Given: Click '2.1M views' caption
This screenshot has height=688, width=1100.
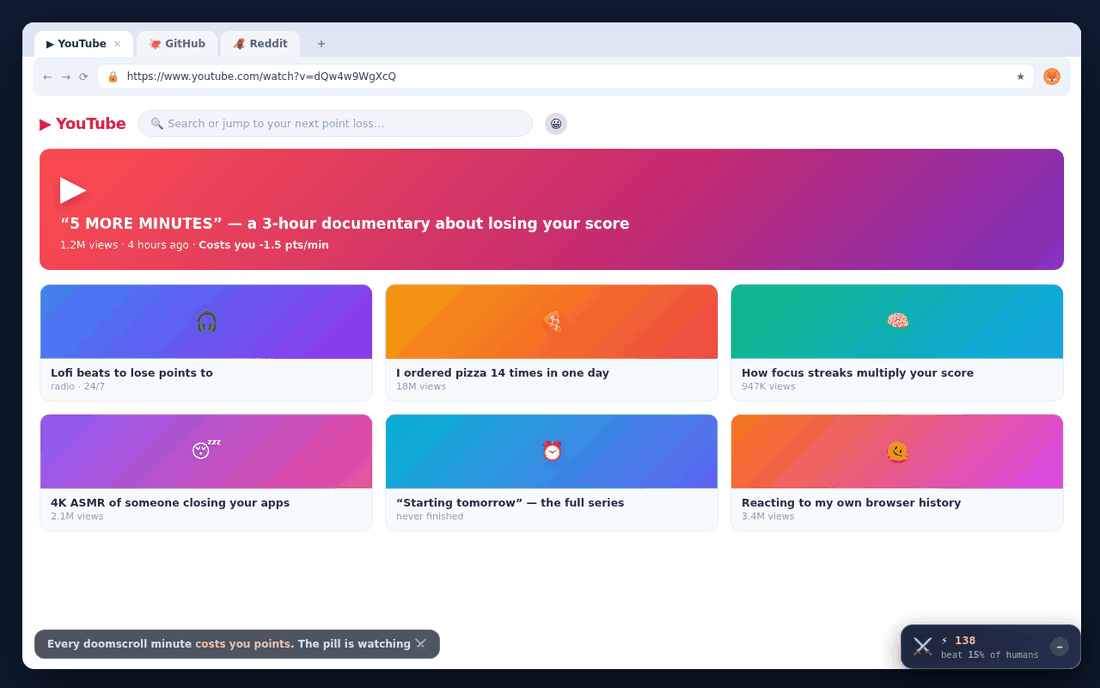Looking at the screenshot, I should click(x=76, y=516).
